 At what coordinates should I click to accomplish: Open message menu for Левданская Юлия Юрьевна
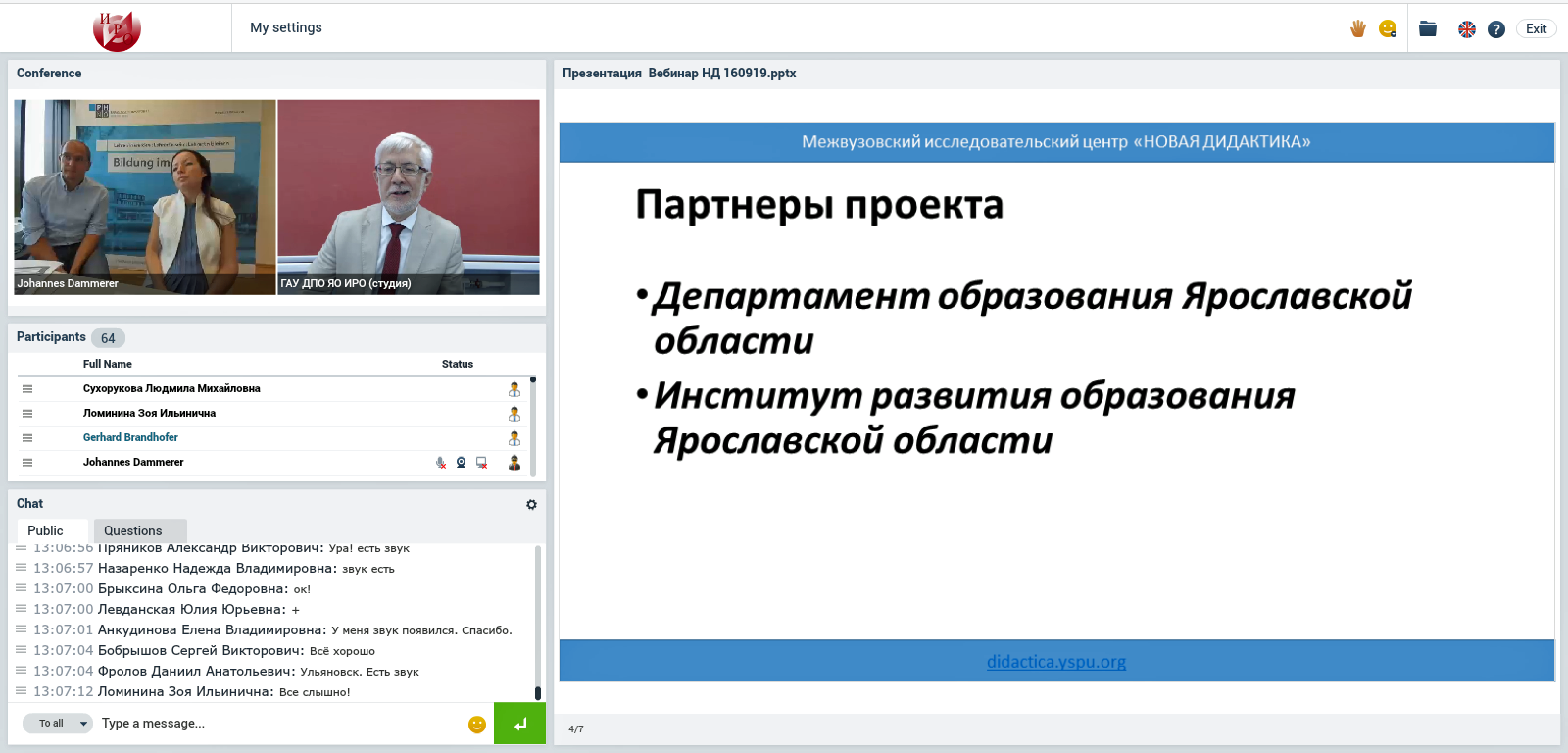coord(22,609)
